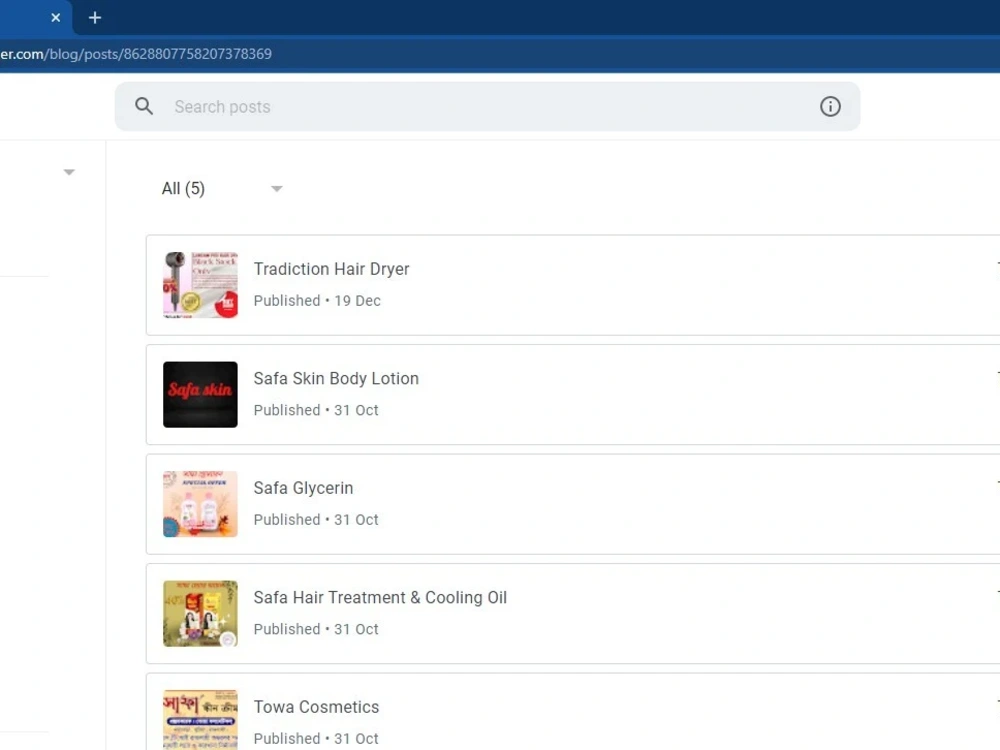Click the Safa Glycerin thumbnail
The width and height of the screenshot is (1000, 750).
(x=200, y=504)
